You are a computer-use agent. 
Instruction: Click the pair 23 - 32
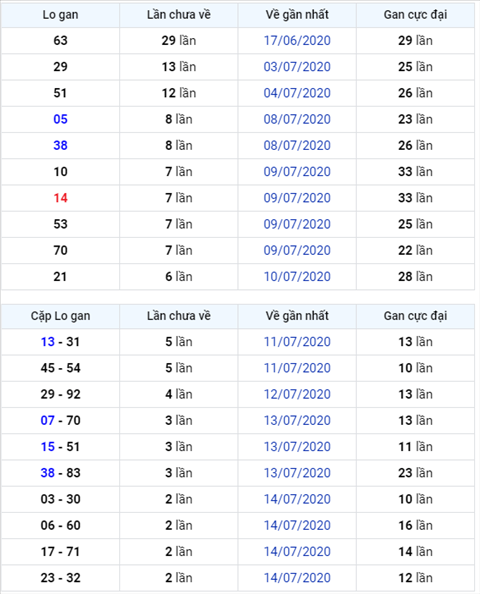[60, 578]
